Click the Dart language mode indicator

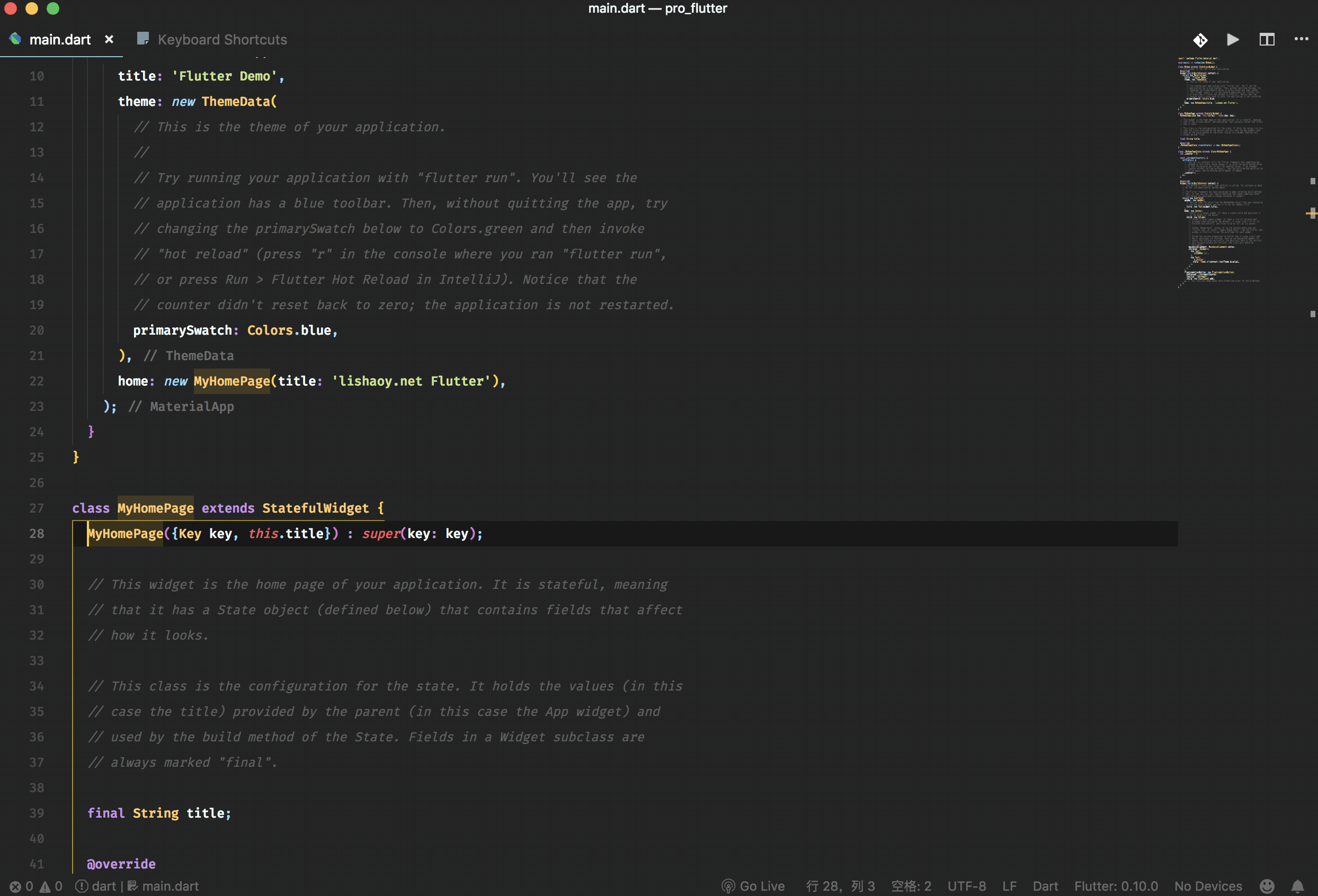coord(1044,884)
